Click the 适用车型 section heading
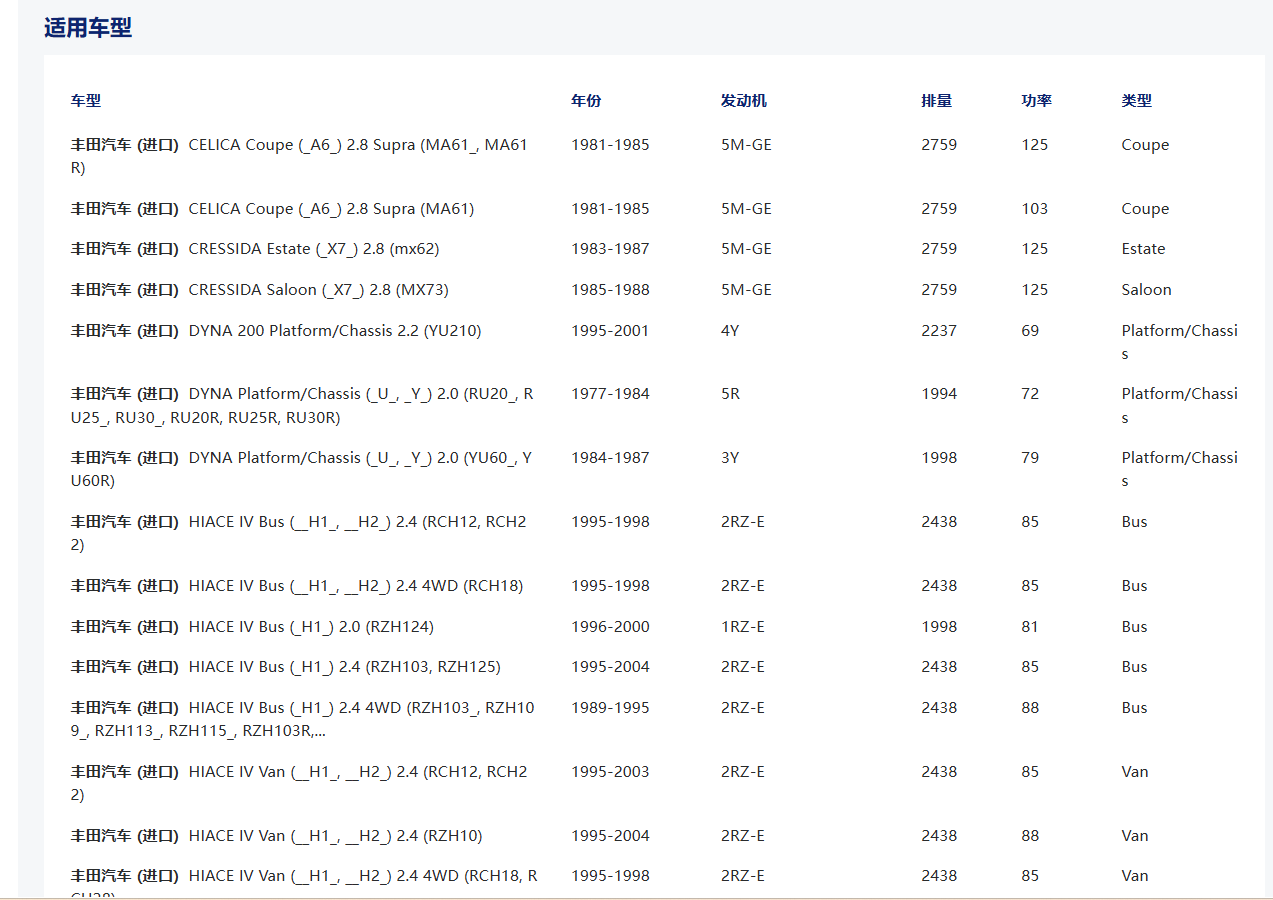 point(88,28)
